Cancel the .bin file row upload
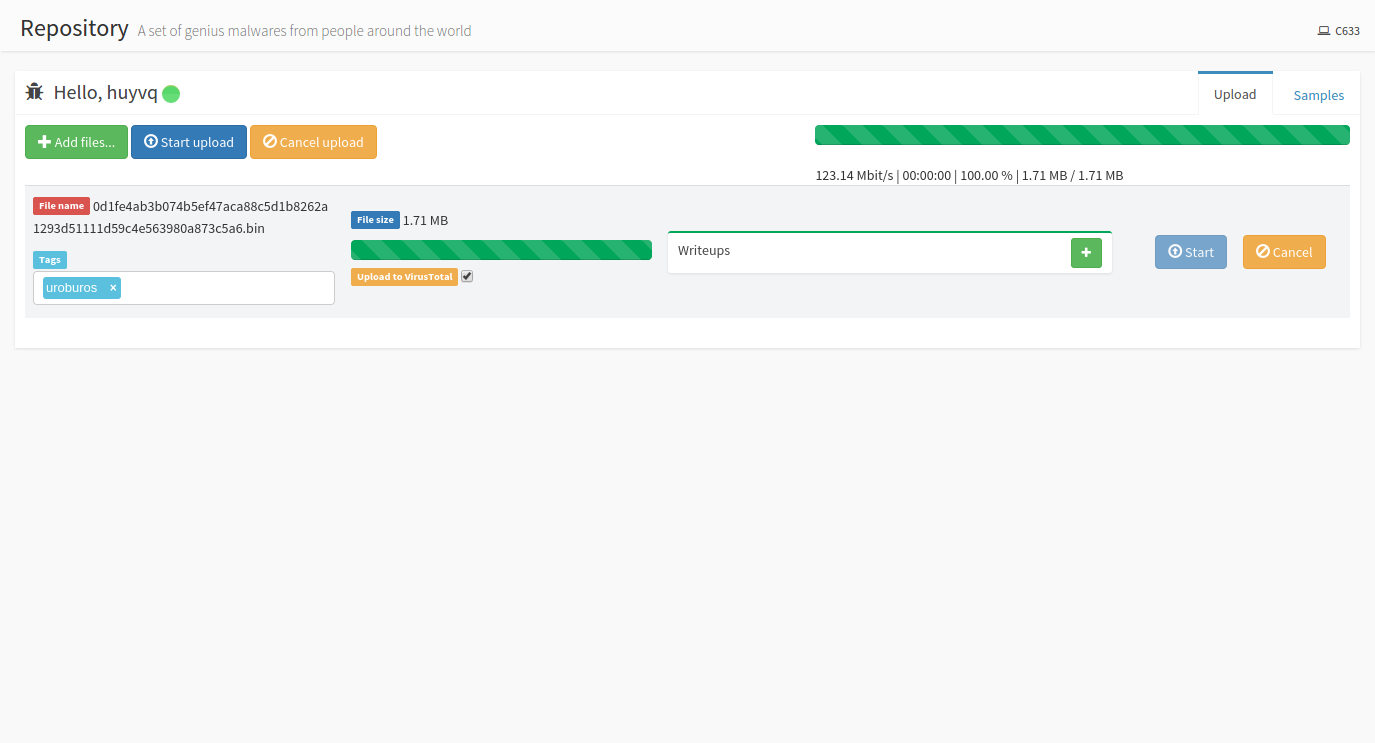 1284,252
